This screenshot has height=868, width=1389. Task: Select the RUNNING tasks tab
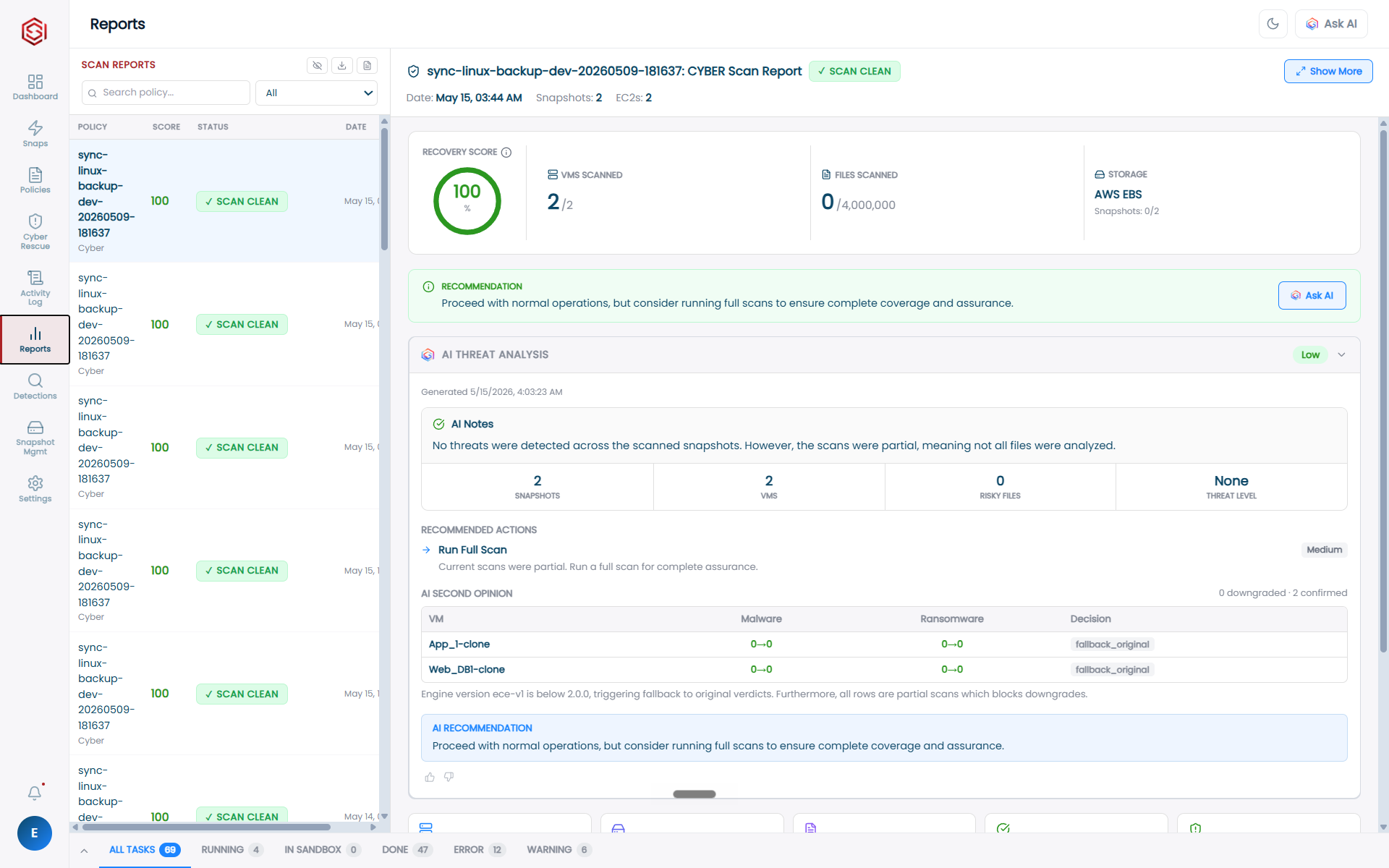pos(231,850)
